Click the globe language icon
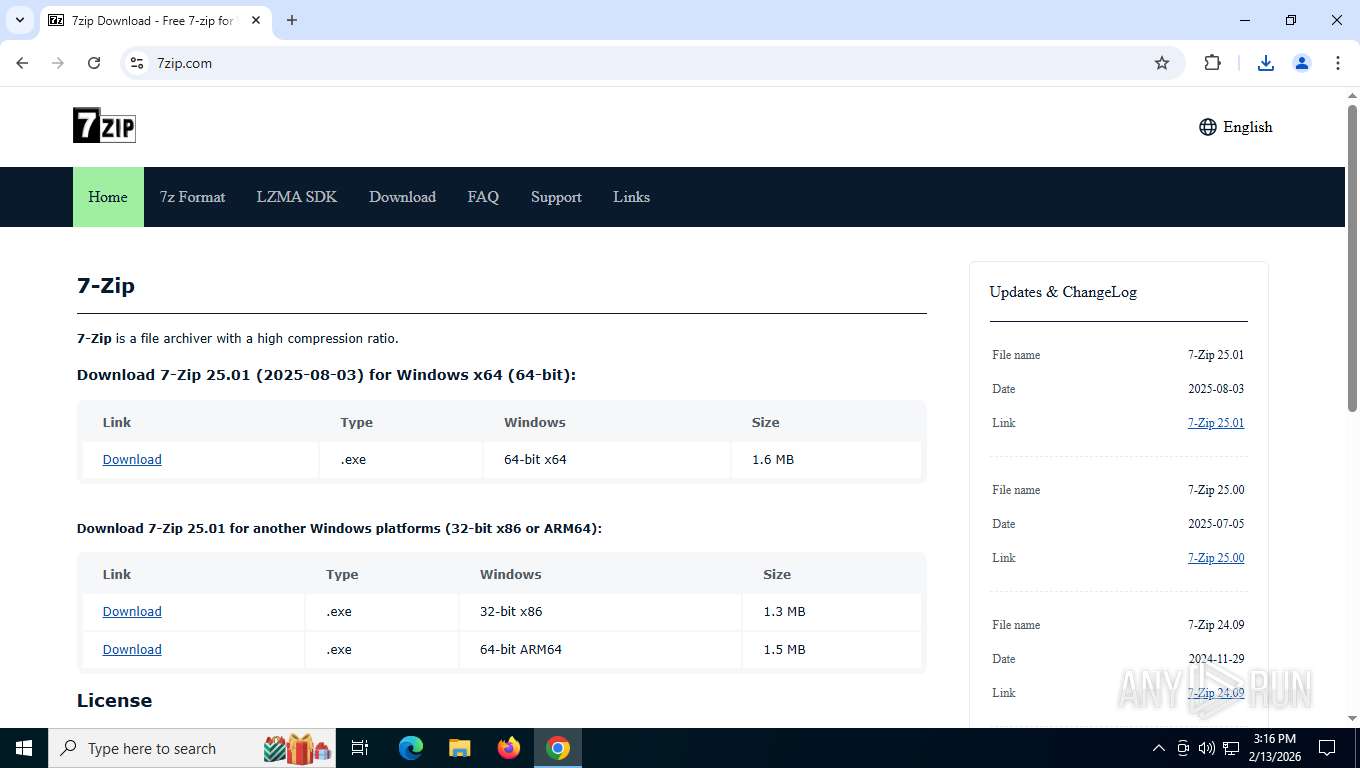This screenshot has width=1360, height=768. point(1208,127)
